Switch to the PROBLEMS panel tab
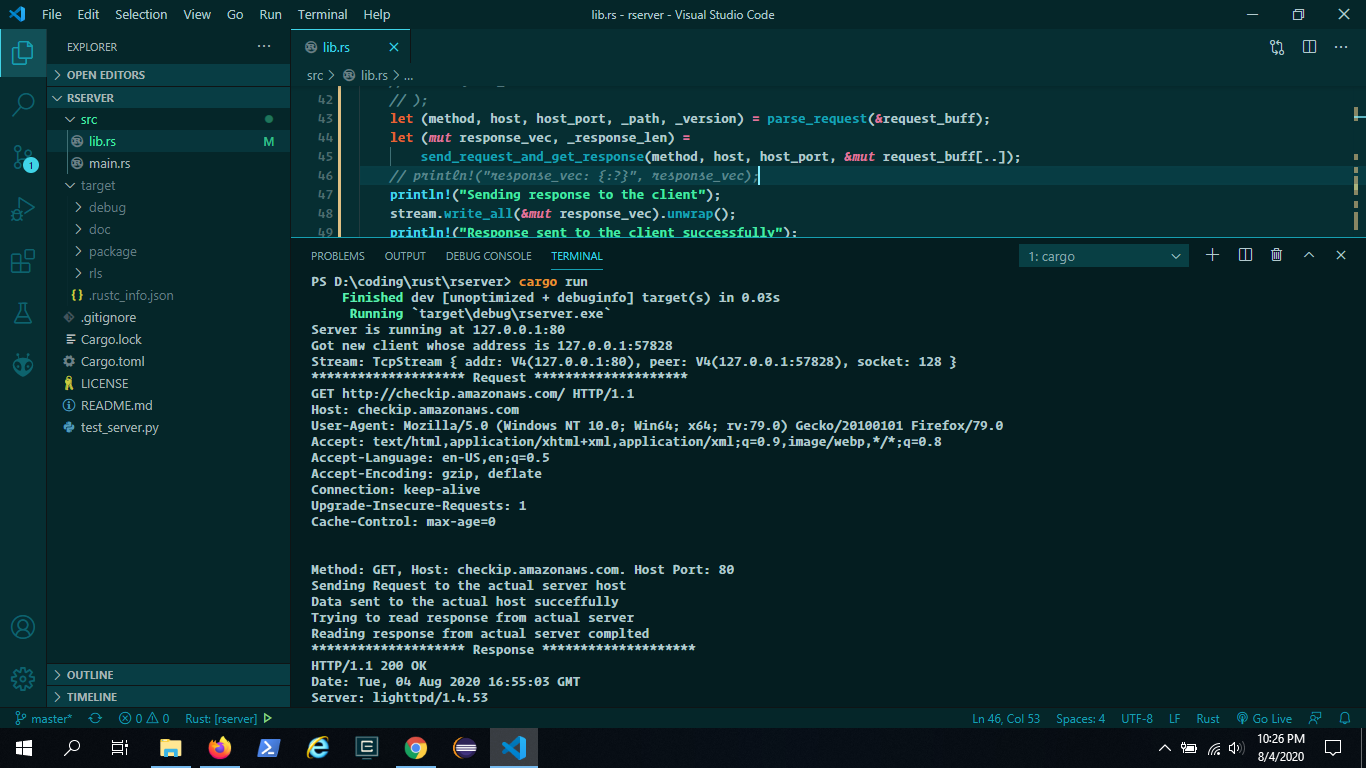Image resolution: width=1366 pixels, height=768 pixels. [x=337, y=256]
